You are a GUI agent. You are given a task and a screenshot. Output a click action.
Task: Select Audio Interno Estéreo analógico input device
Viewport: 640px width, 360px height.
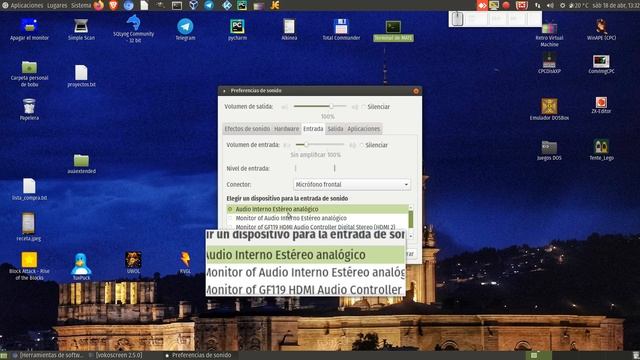(x=318, y=209)
